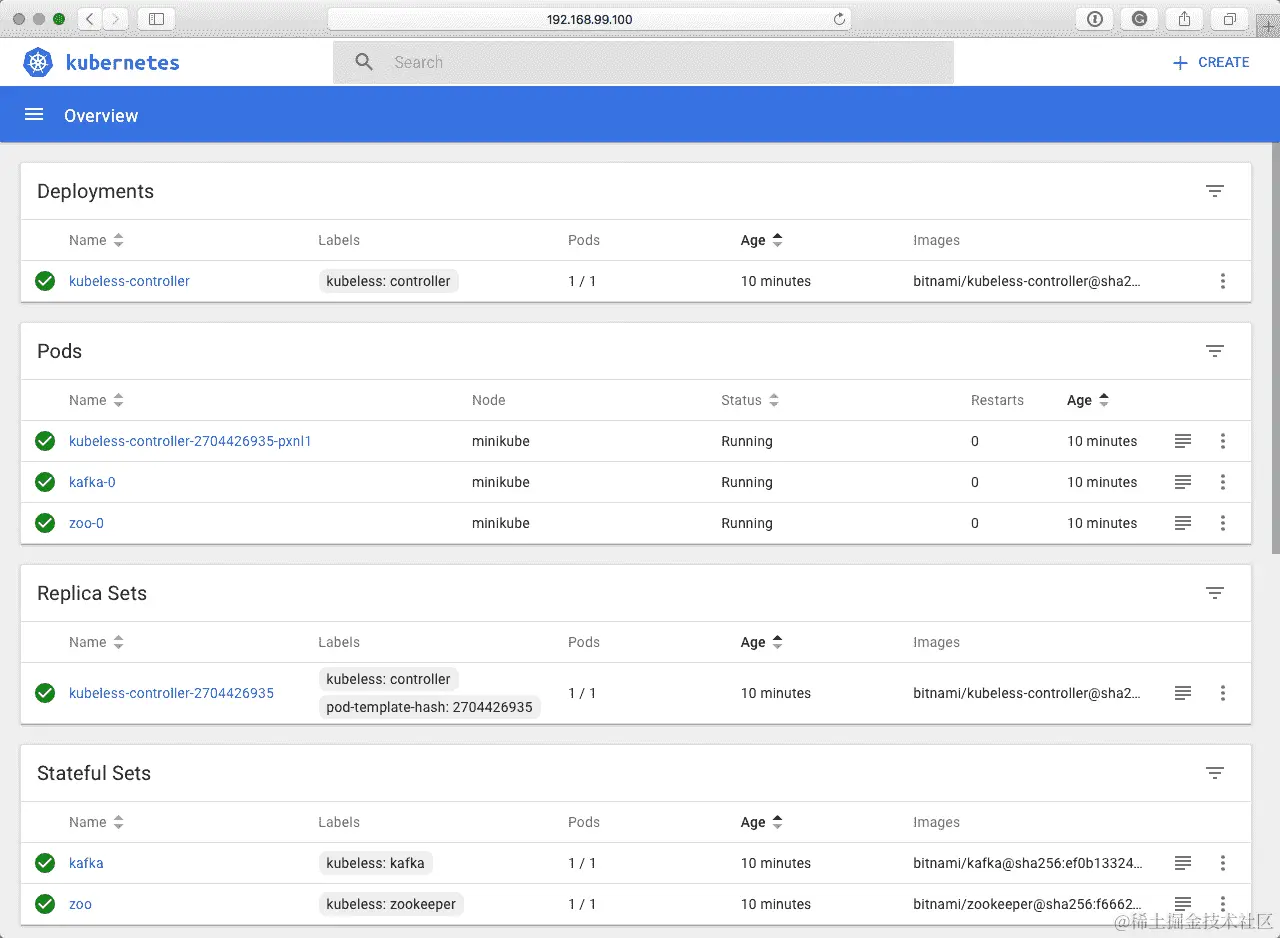Open filter for Deployments card
Viewport: 1280px width, 938px height.
[x=1215, y=191]
